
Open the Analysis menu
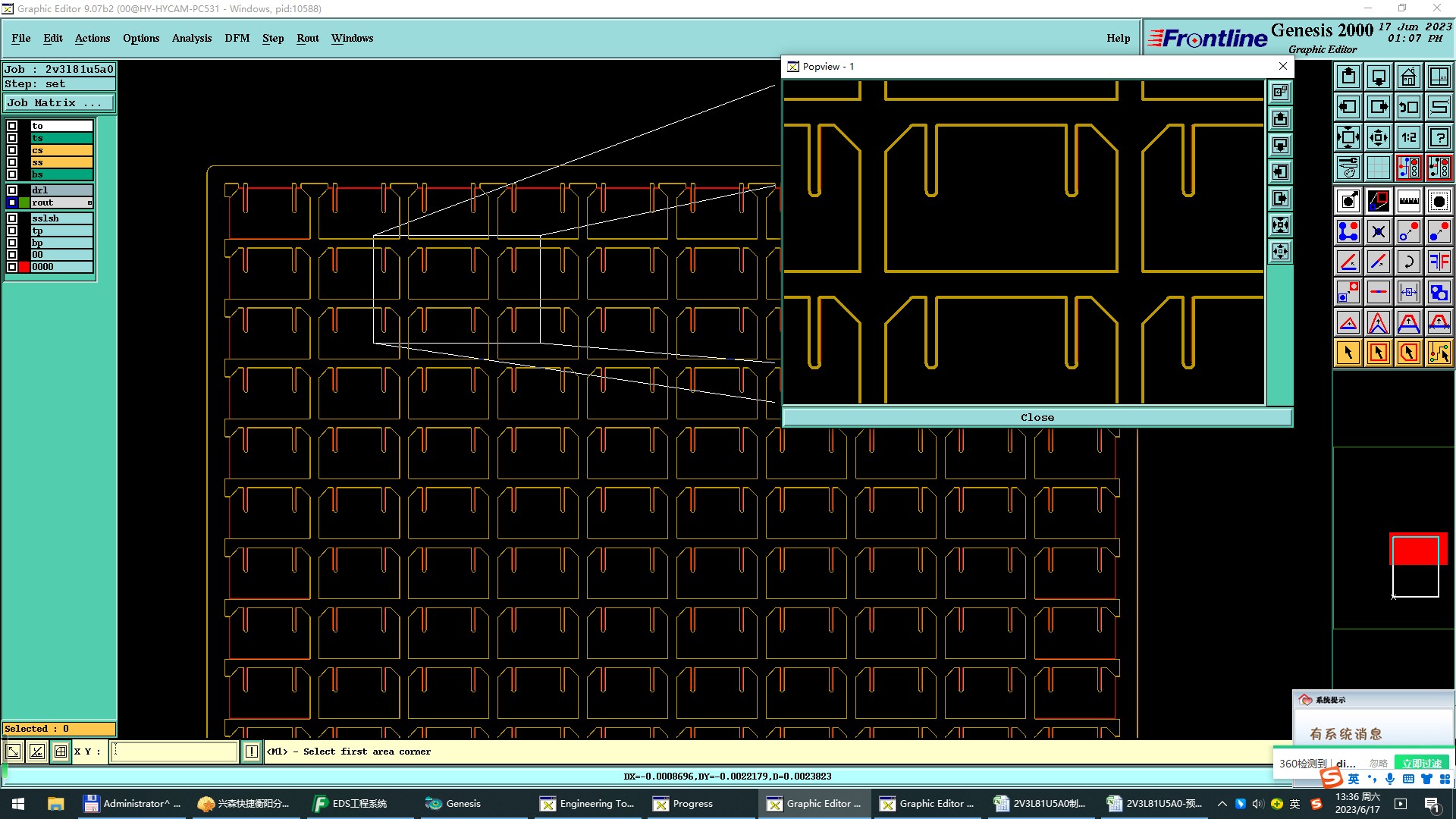(x=191, y=38)
